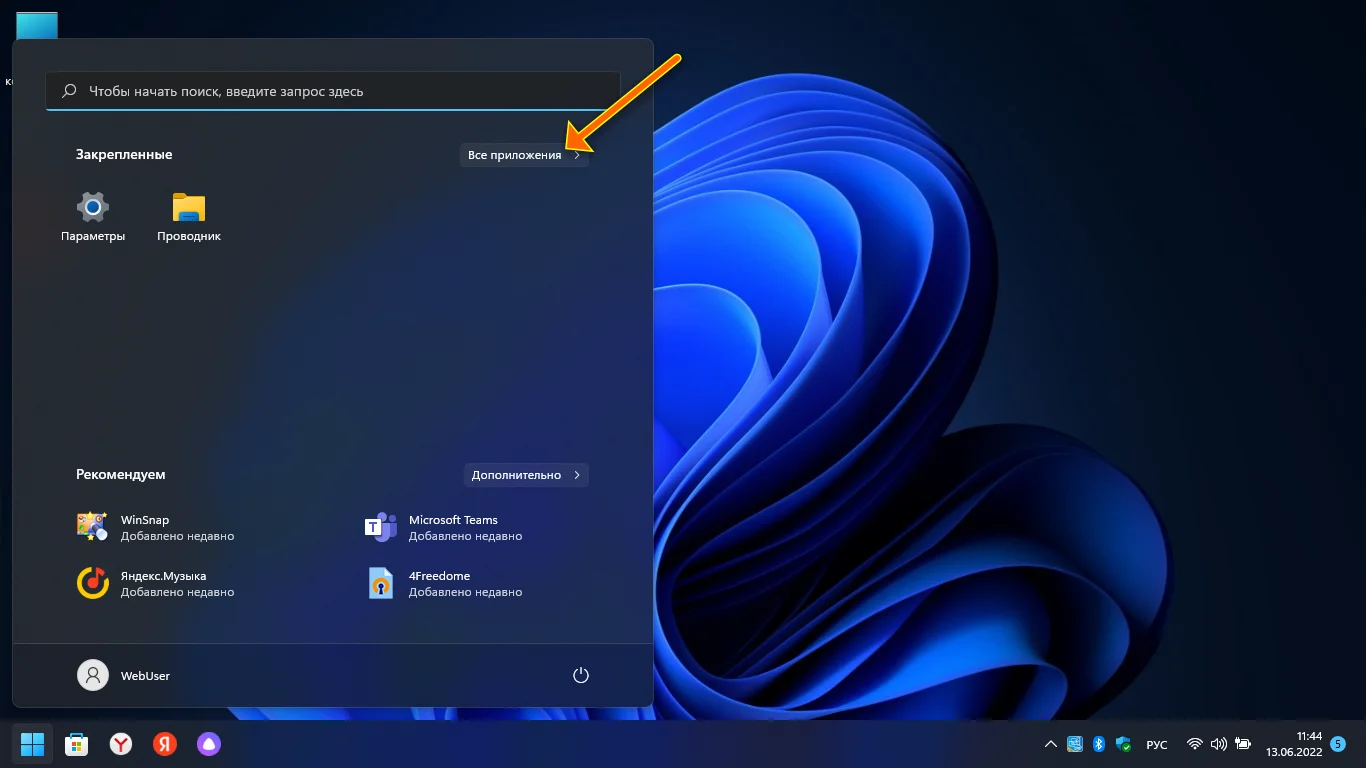Open the clock and date panel
The width and height of the screenshot is (1366, 768).
click(x=1294, y=744)
